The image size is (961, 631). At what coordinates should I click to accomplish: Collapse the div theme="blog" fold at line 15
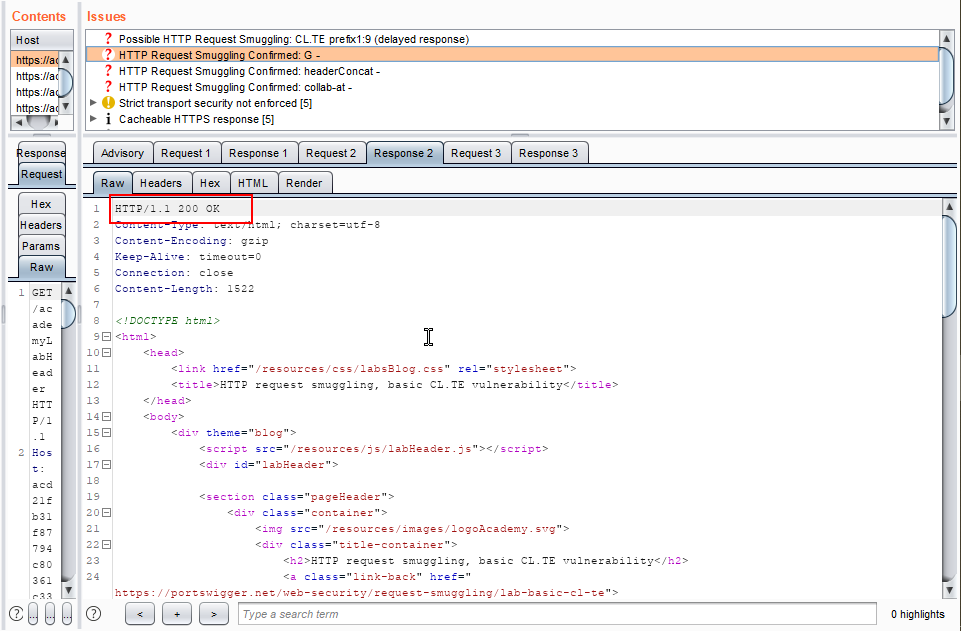click(x=107, y=433)
